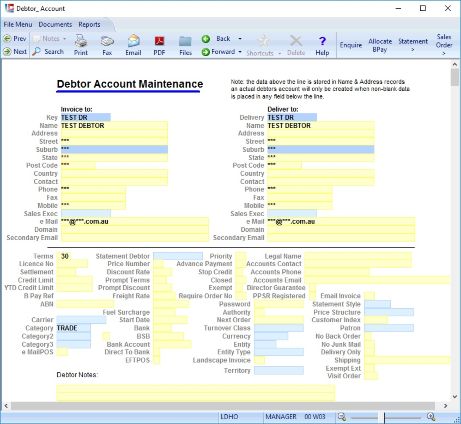
Task: Go to the next record with Next
Action: click(x=15, y=52)
